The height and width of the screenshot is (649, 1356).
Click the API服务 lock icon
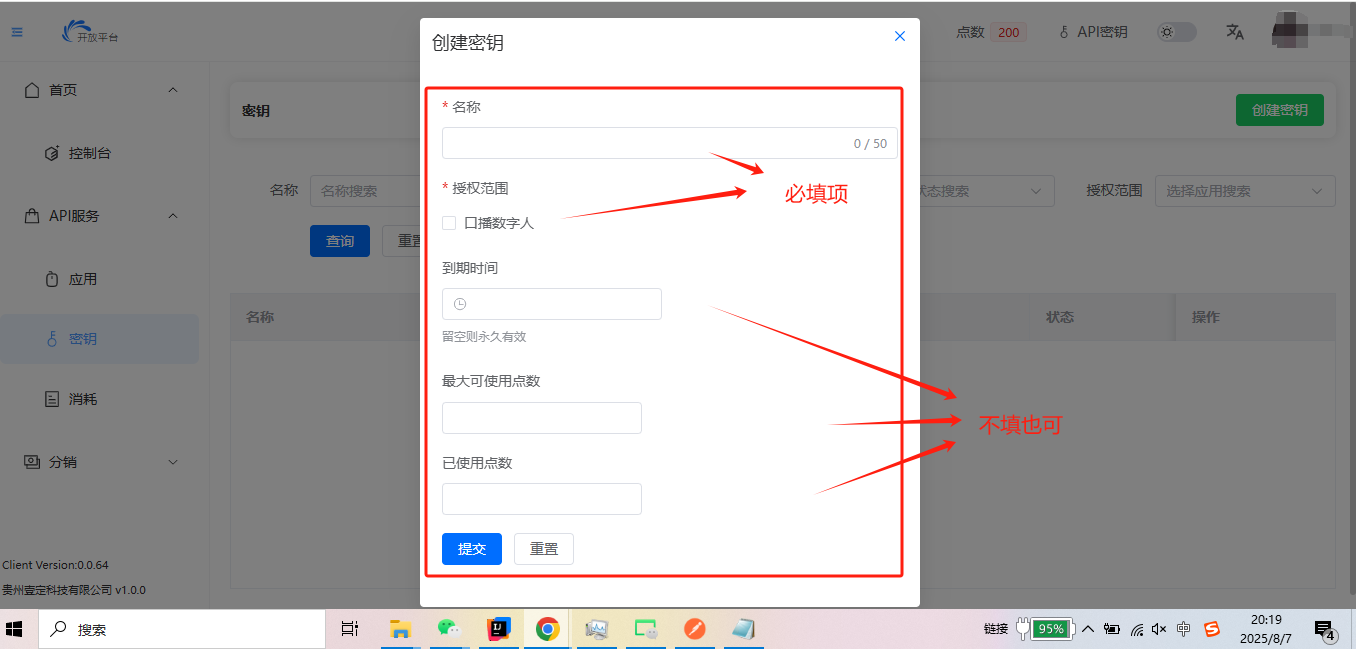coord(32,216)
